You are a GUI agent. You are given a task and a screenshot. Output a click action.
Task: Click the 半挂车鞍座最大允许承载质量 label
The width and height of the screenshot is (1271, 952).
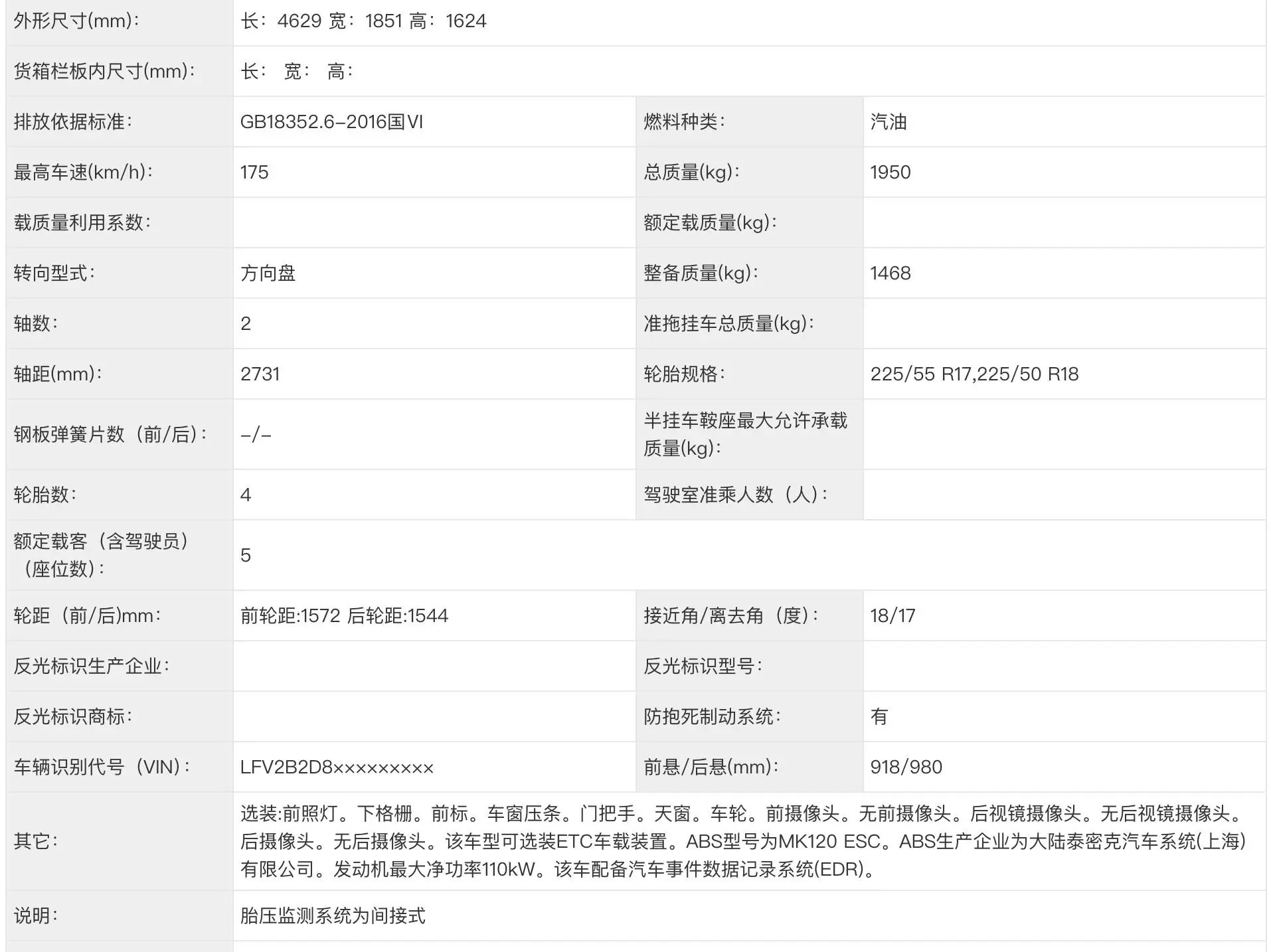point(745,435)
